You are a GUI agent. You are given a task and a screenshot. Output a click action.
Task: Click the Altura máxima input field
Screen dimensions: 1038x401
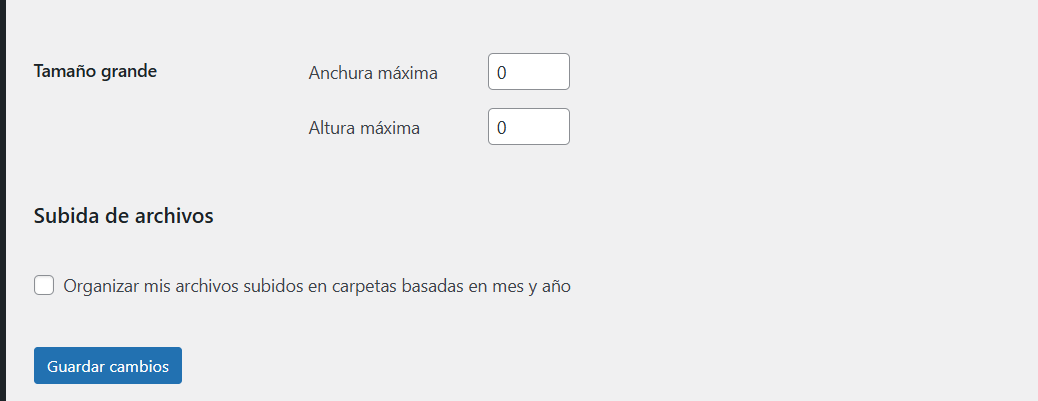click(x=528, y=126)
